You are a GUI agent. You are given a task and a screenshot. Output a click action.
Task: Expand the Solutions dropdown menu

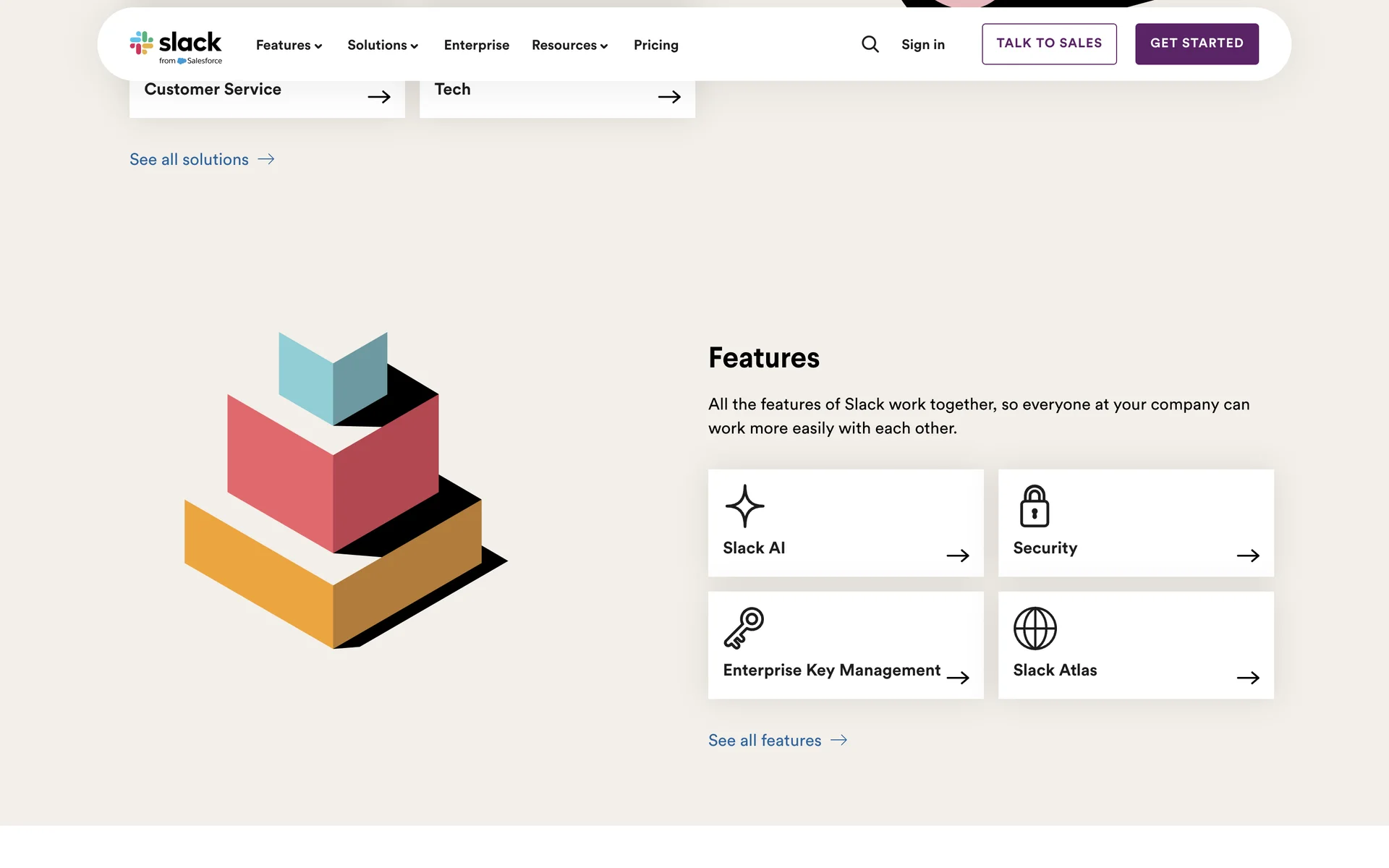pos(383,45)
